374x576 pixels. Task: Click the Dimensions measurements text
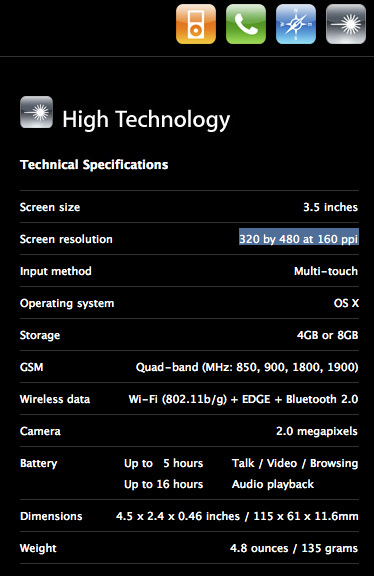[237, 516]
